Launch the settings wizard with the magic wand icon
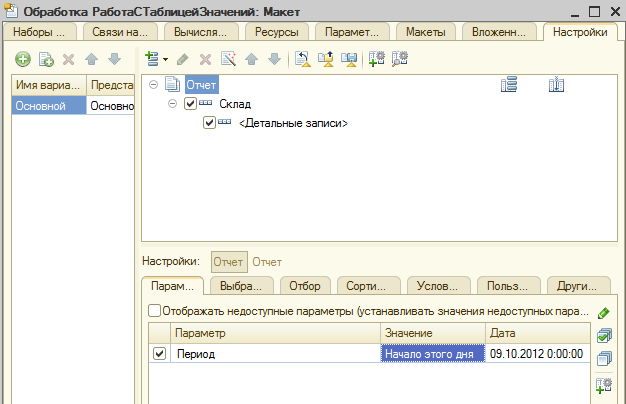 [x=228, y=59]
